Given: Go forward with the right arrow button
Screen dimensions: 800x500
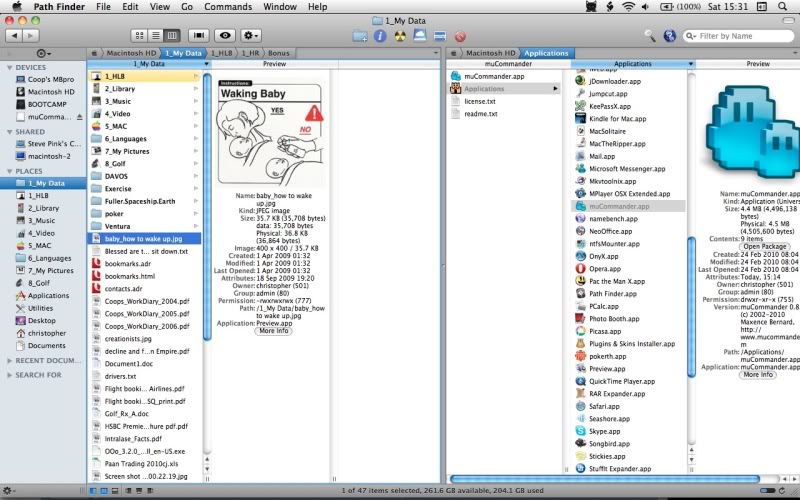Looking at the screenshot, I should point(31,35).
